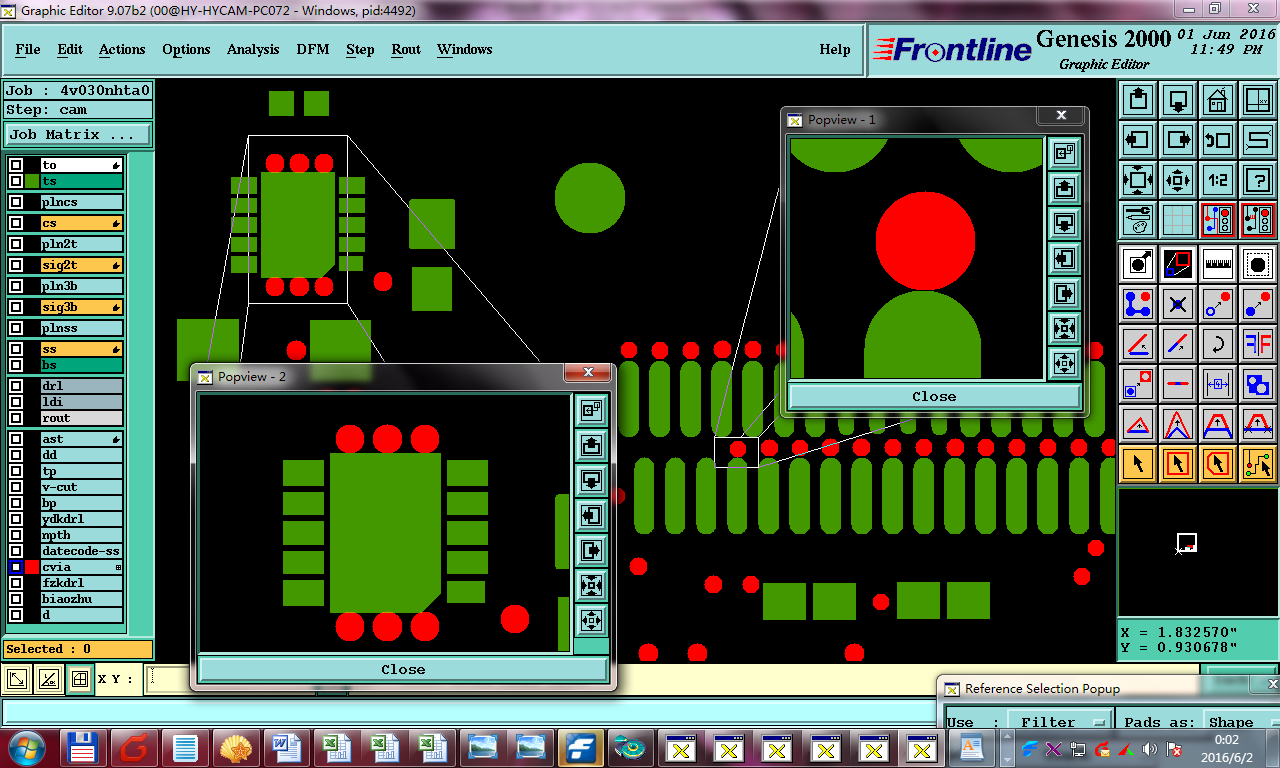Click bottom zoom out icon in Popview - 1
The height and width of the screenshot is (768, 1280).
[1064, 363]
